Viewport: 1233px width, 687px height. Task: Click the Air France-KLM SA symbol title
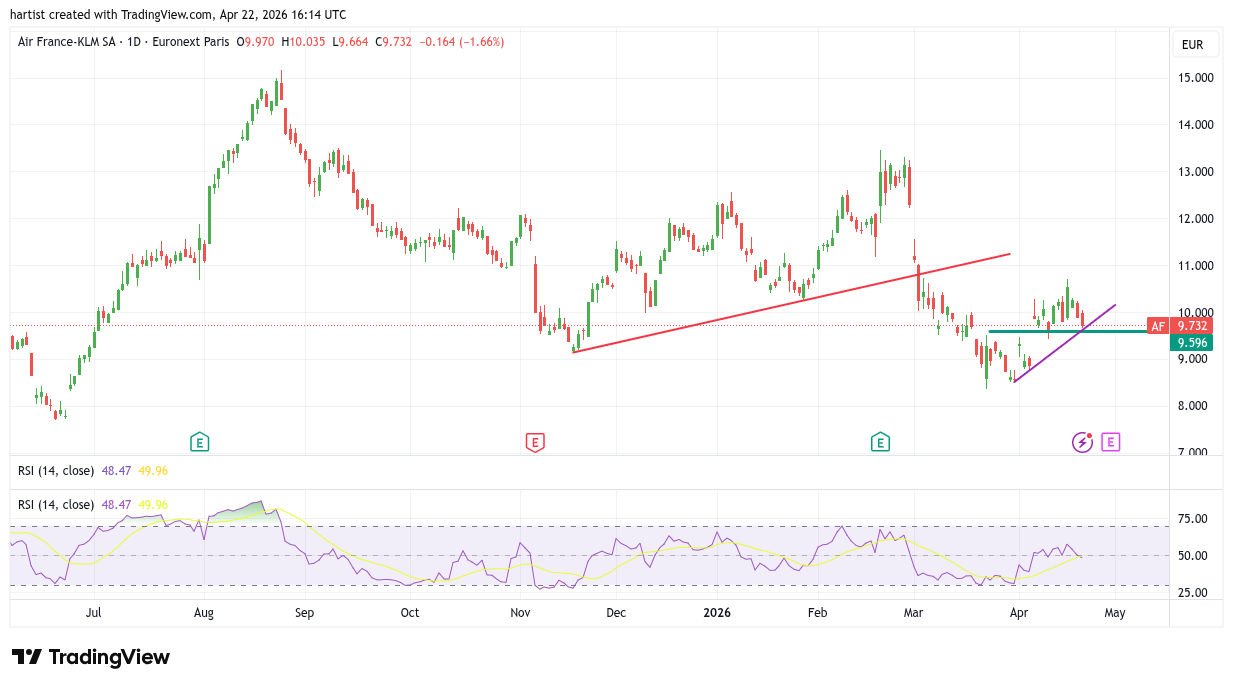(x=68, y=42)
